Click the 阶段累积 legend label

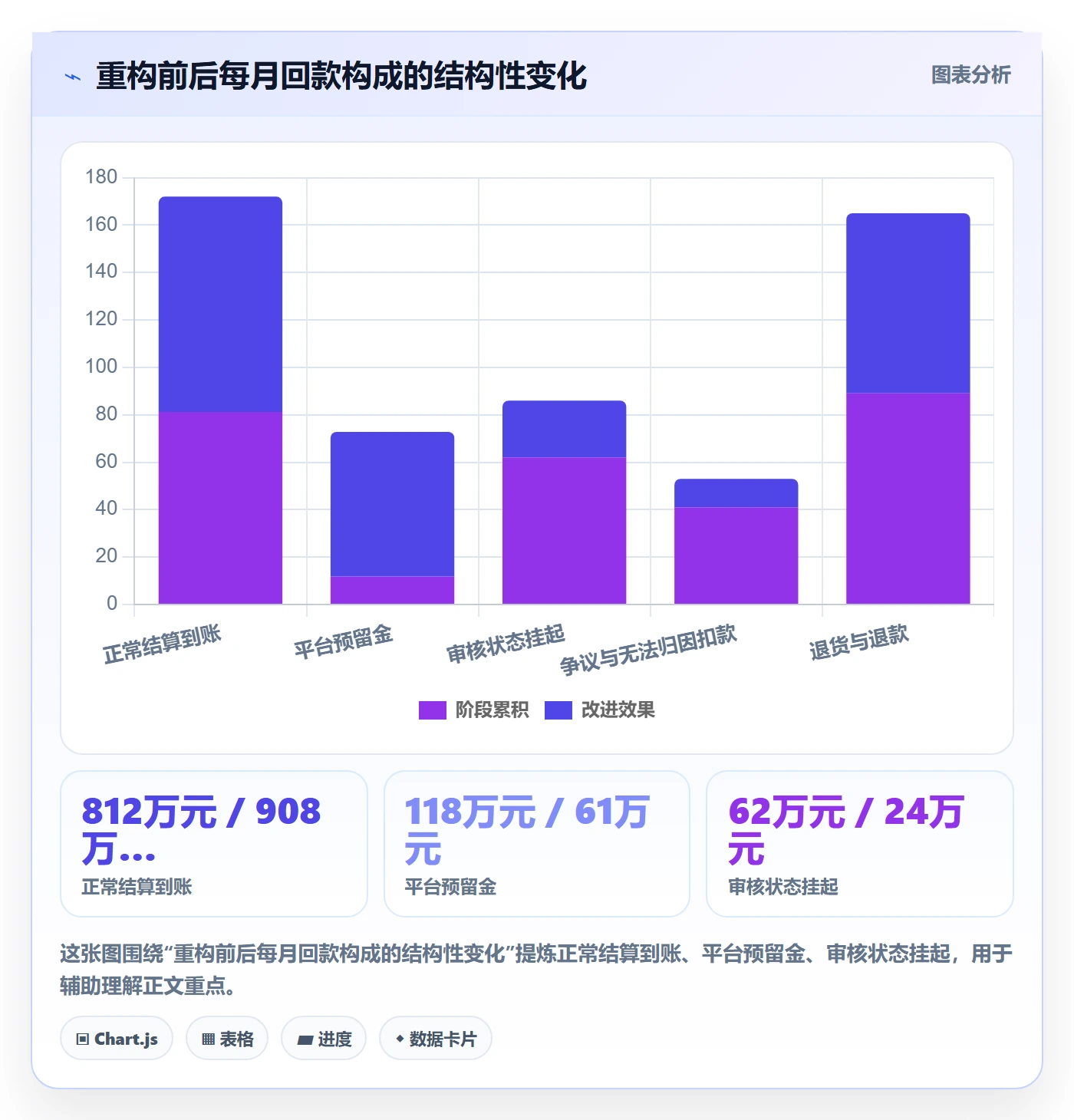(492, 710)
